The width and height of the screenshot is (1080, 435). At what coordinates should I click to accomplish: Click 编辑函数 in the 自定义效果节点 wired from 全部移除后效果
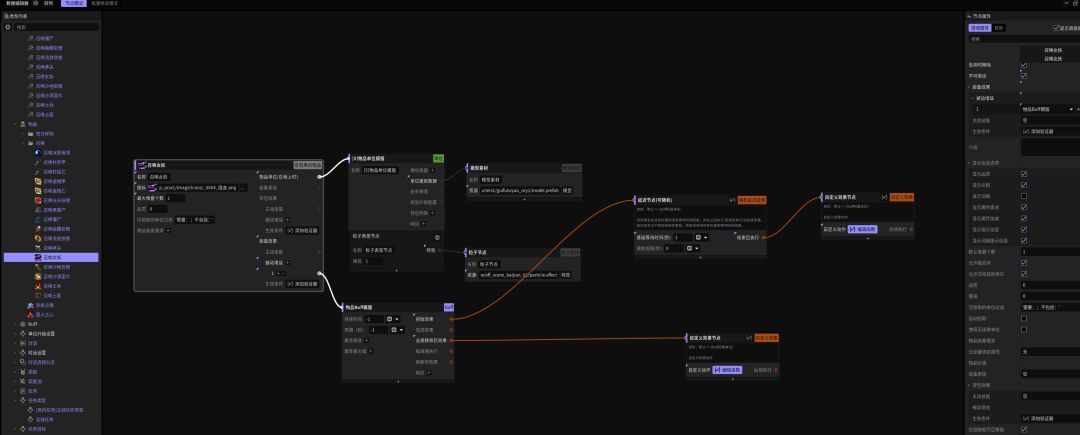727,370
